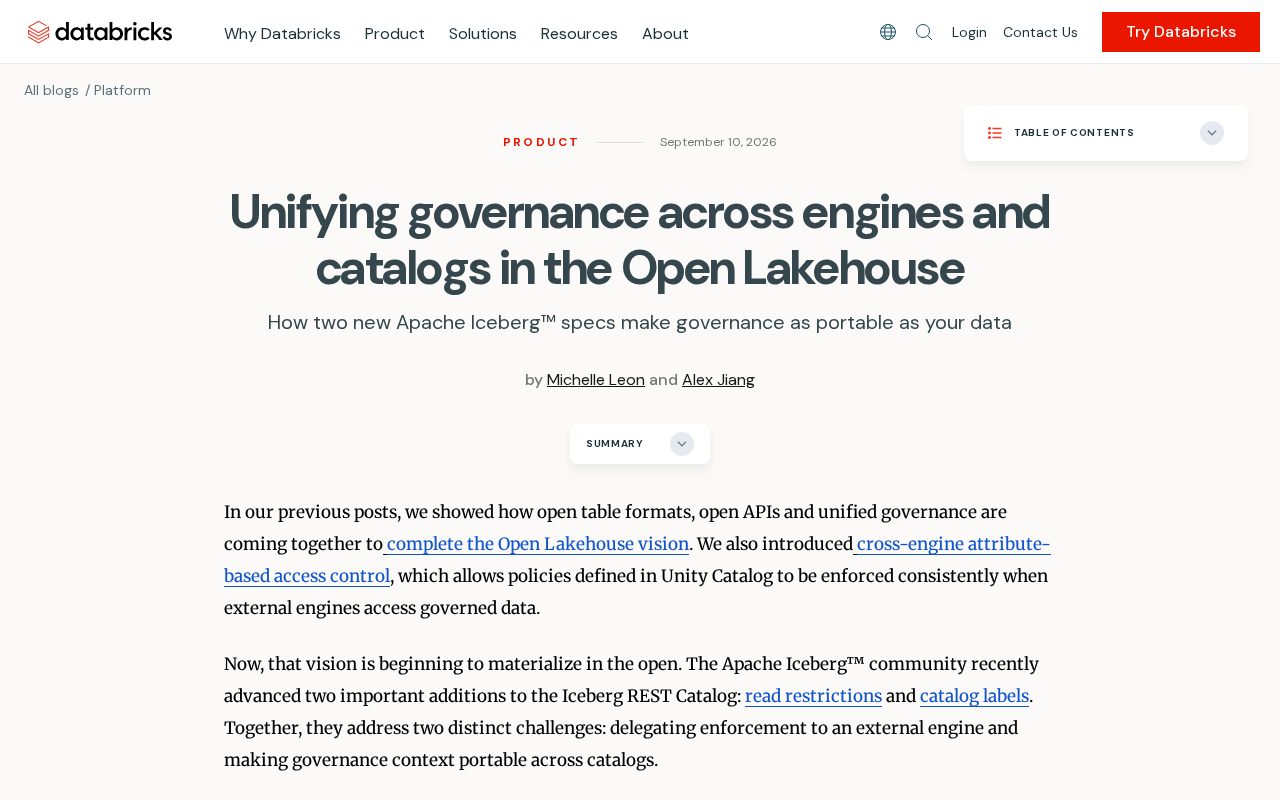1280x800 pixels.
Task: Open the site search magnifier
Action: click(x=924, y=32)
